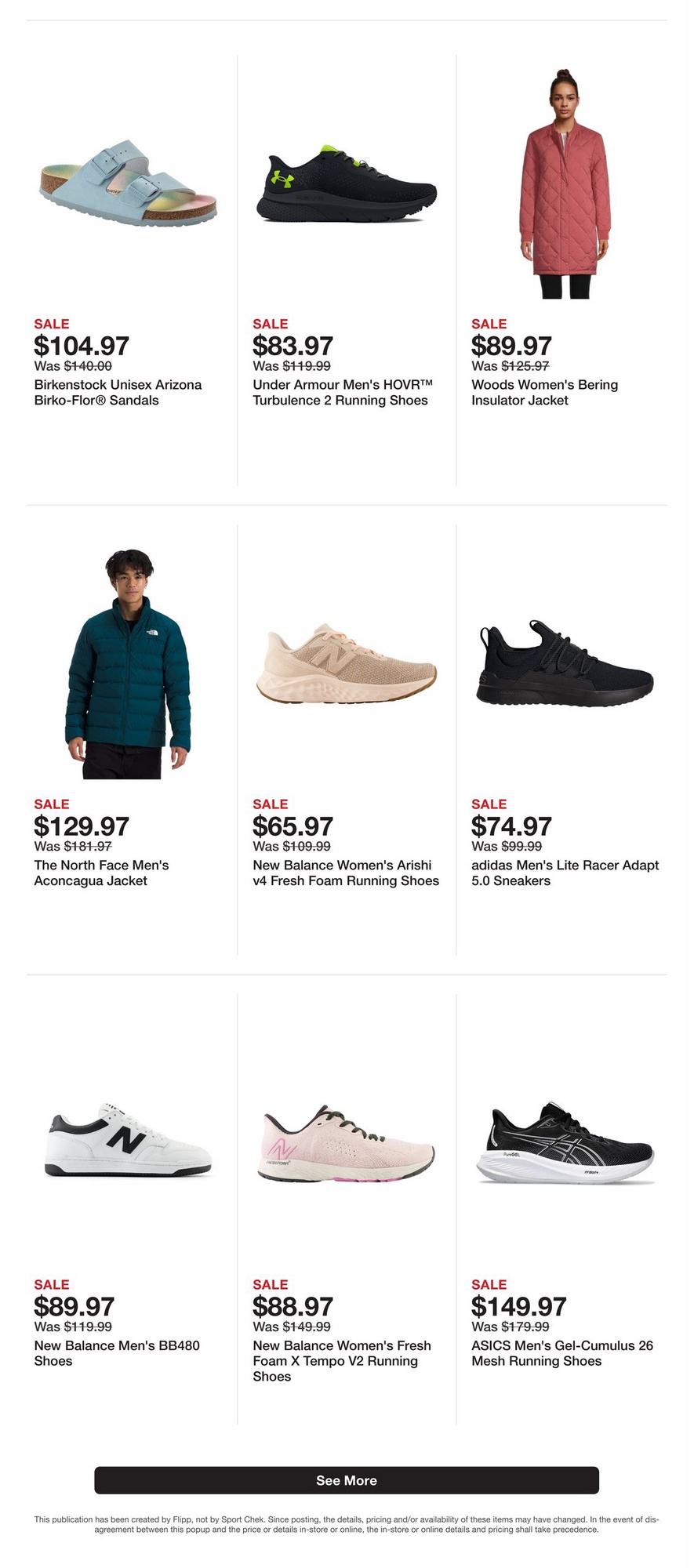Click the $149.97 ASICS sale price

coord(518,1307)
